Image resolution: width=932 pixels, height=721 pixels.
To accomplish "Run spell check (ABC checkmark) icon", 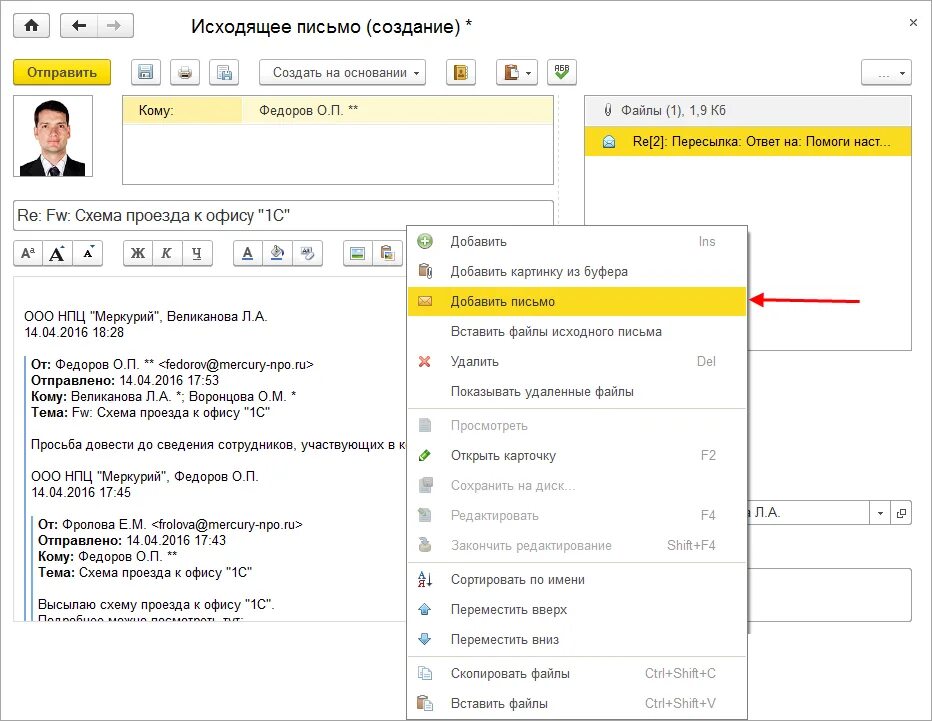I will coord(562,73).
